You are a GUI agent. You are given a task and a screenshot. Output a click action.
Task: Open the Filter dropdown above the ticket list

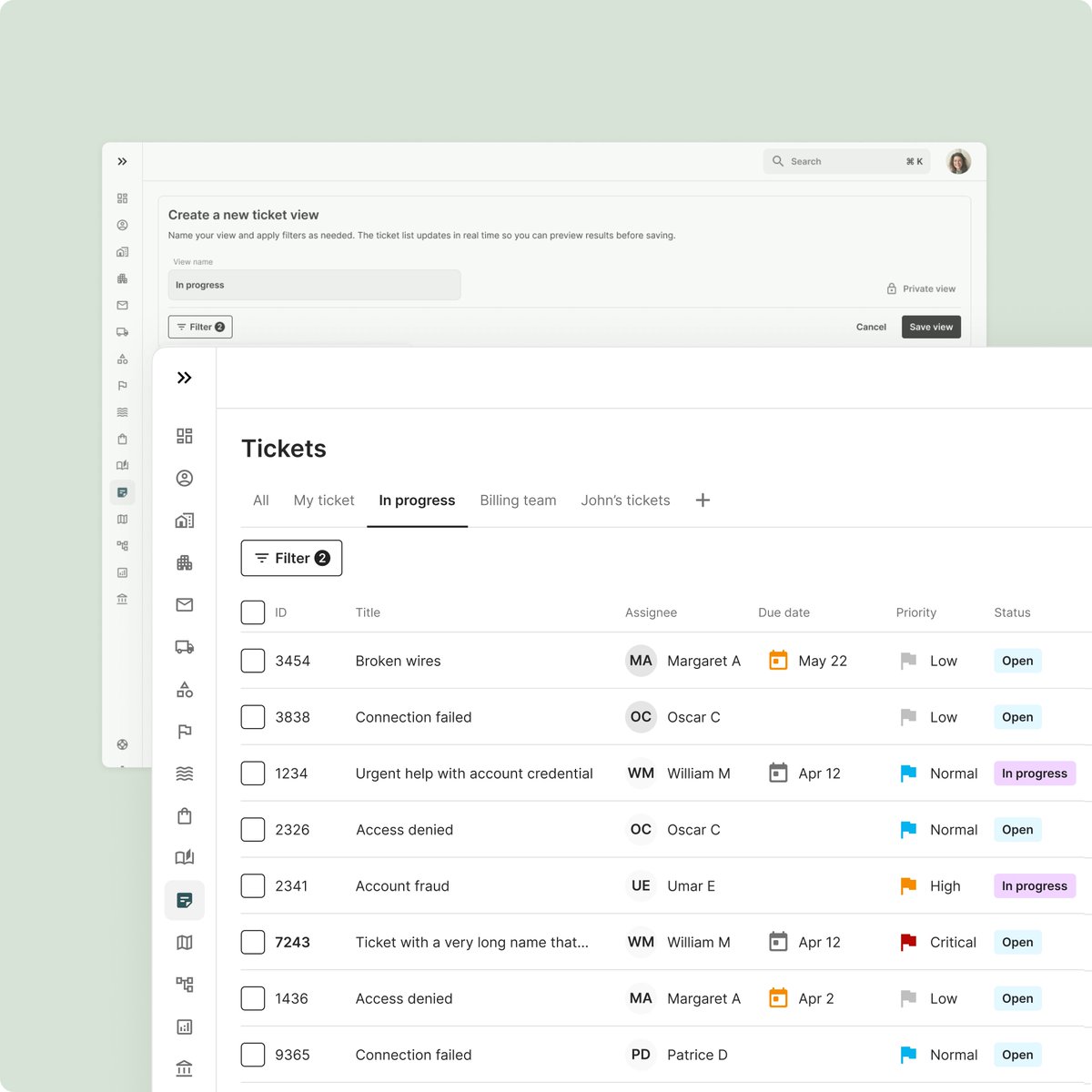coord(291,558)
